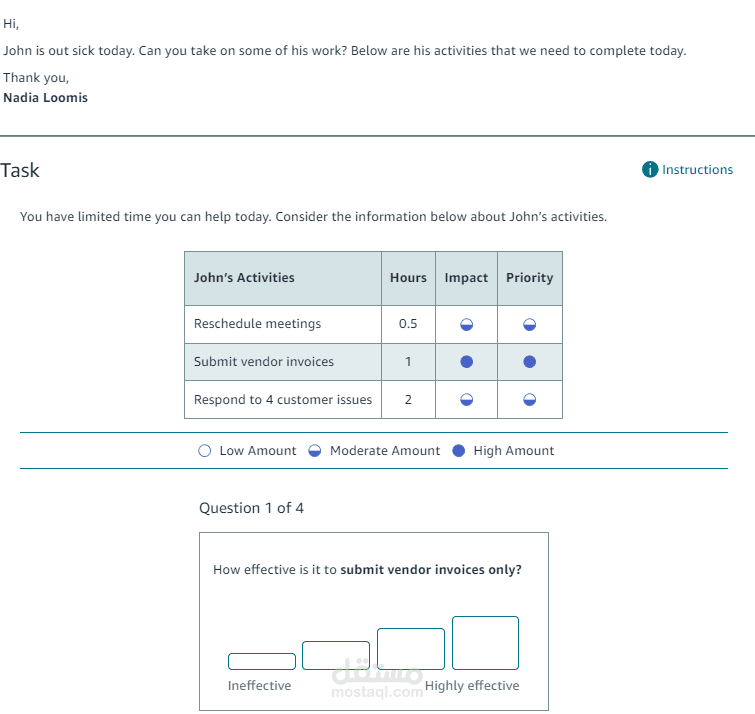755x714 pixels.
Task: Open the Instructions link
Action: (697, 169)
